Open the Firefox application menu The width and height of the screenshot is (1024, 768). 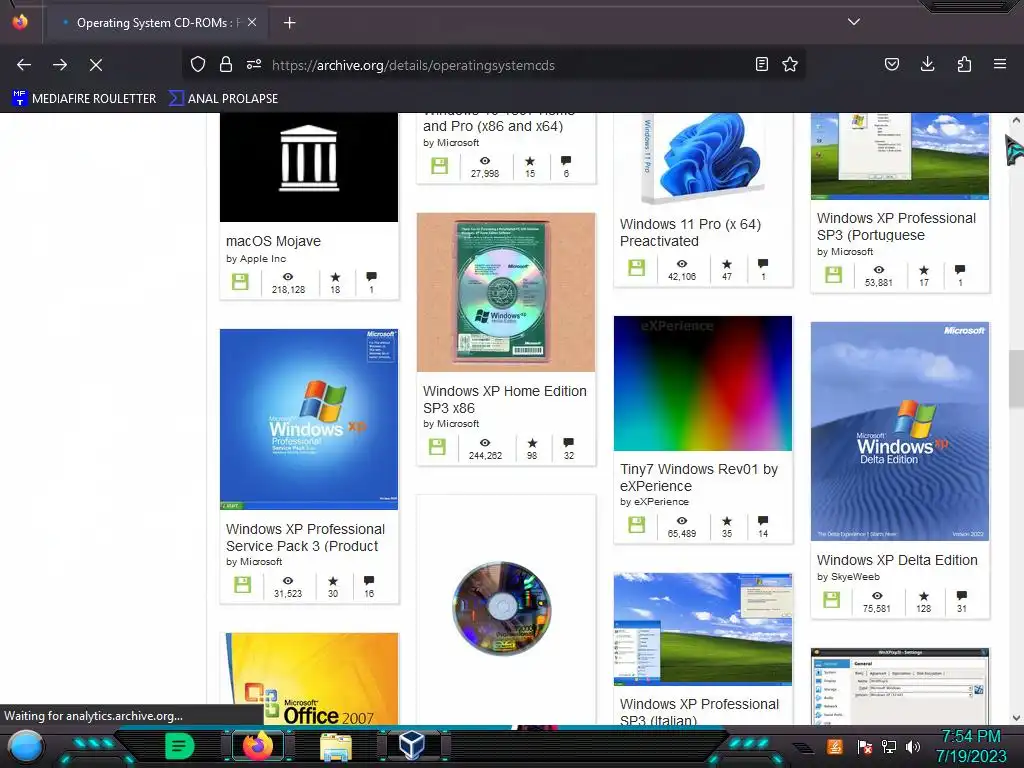(1000, 64)
